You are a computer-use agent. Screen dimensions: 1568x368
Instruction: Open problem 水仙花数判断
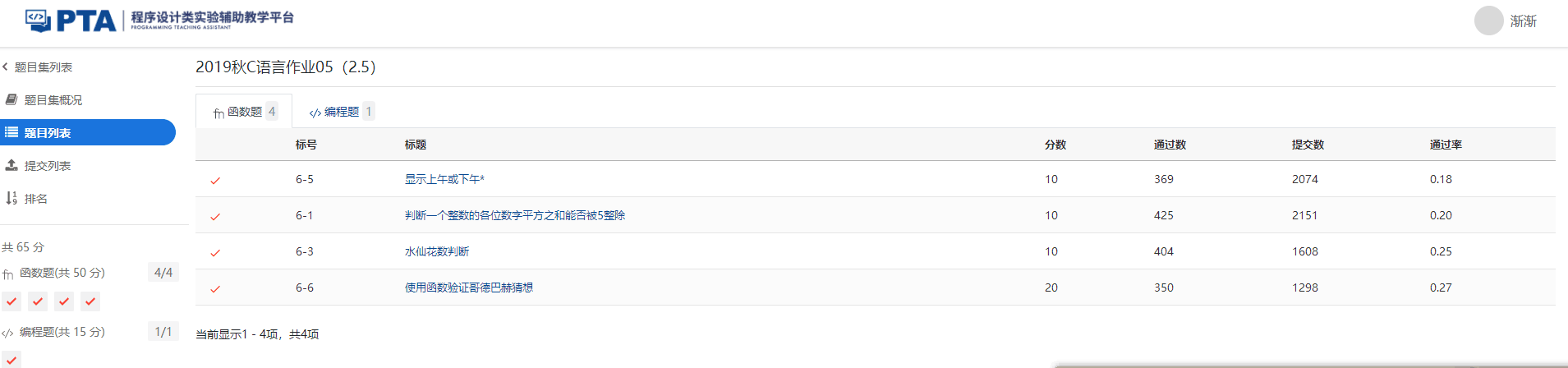(x=437, y=251)
